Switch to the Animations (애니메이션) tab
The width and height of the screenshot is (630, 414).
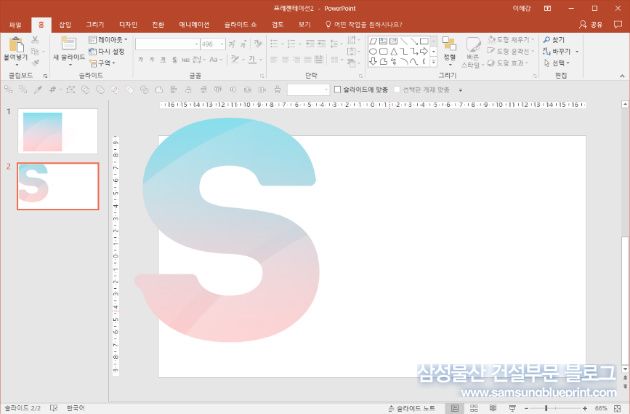point(194,25)
